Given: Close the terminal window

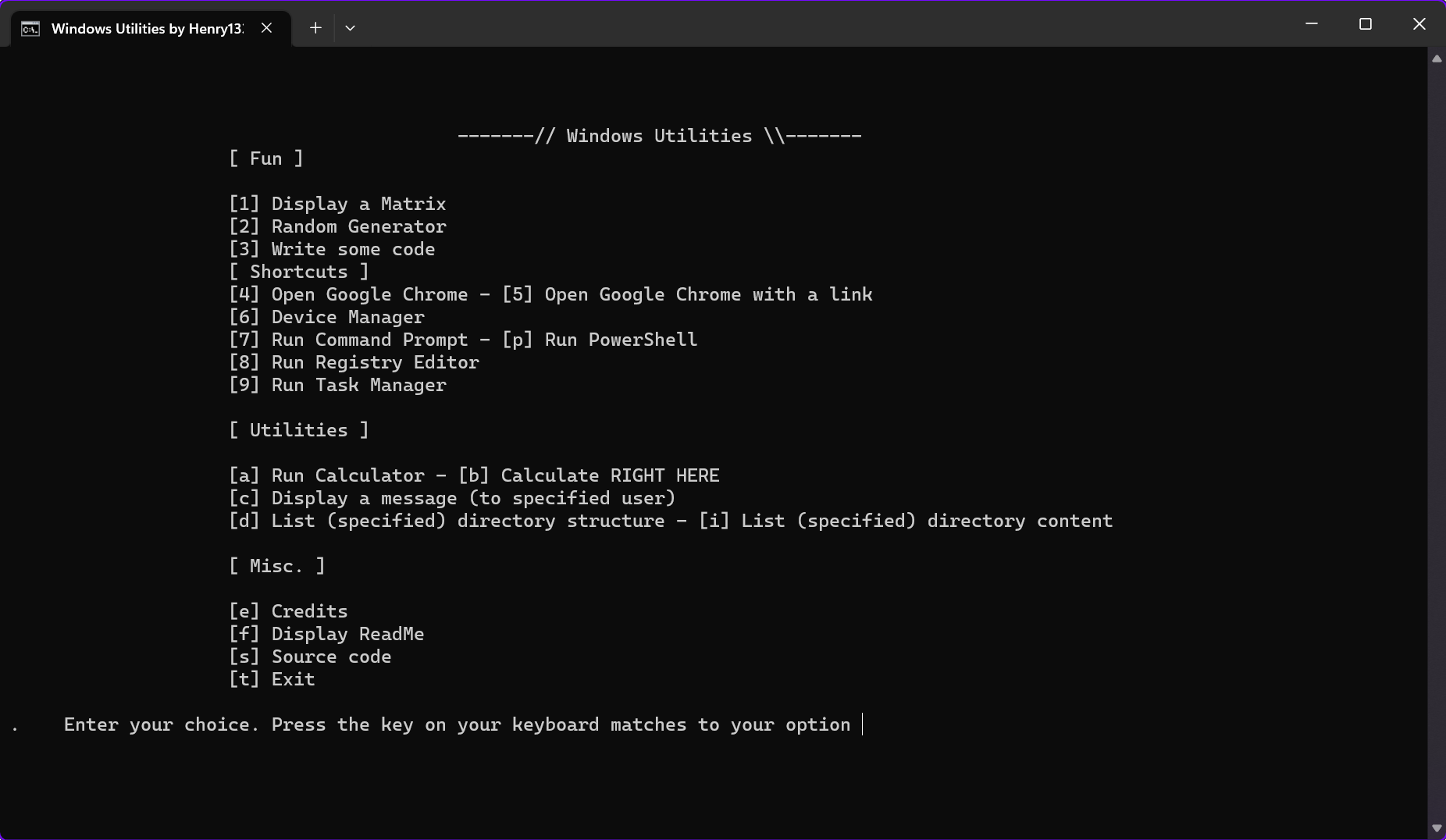Looking at the screenshot, I should pyautogui.click(x=1419, y=24).
